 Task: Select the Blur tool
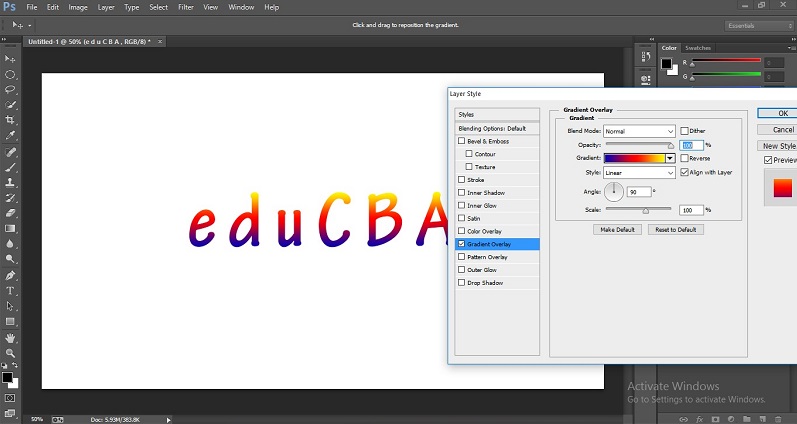pos(10,244)
